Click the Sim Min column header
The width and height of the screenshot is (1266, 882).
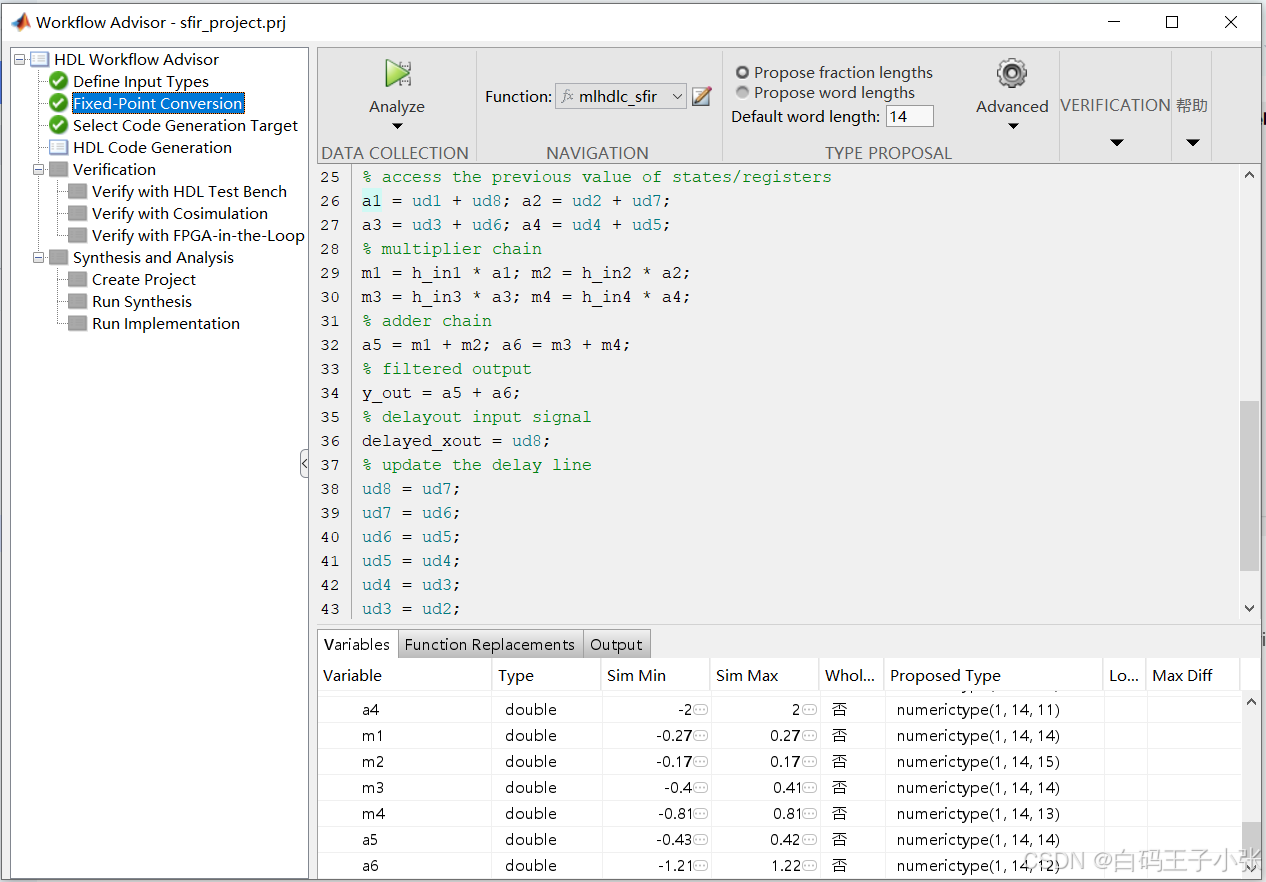click(656, 675)
